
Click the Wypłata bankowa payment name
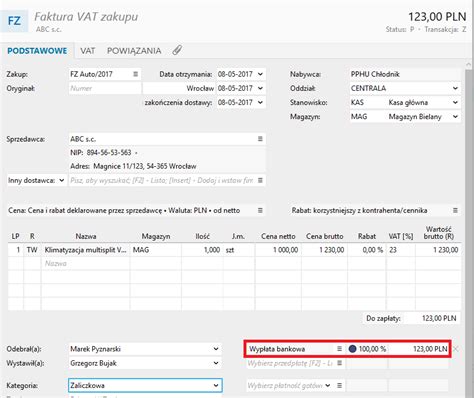click(x=277, y=349)
